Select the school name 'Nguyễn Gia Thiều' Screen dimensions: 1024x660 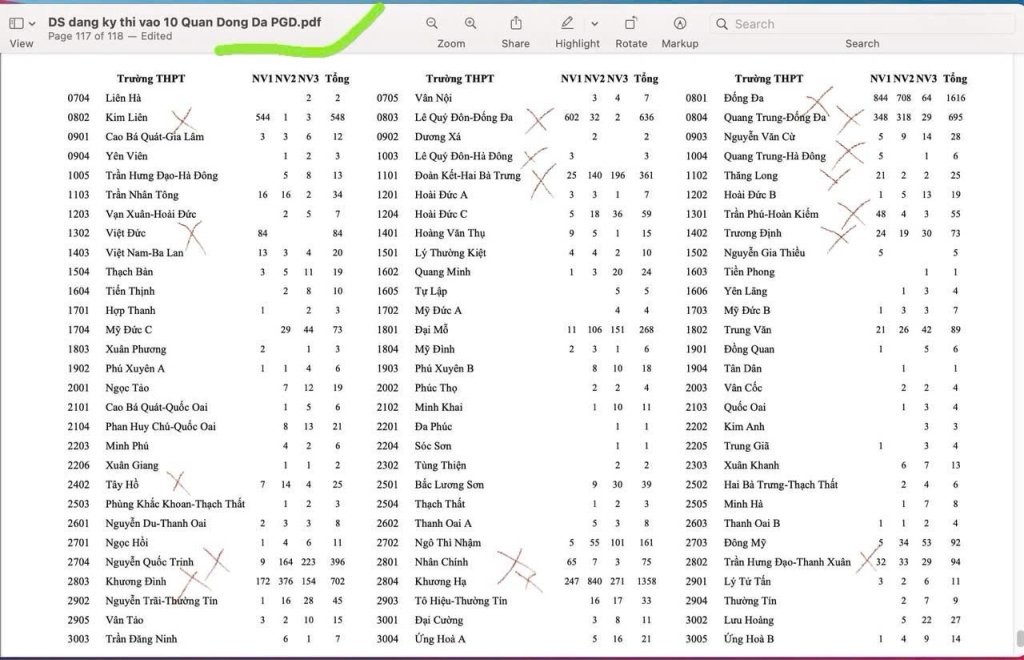coord(764,253)
